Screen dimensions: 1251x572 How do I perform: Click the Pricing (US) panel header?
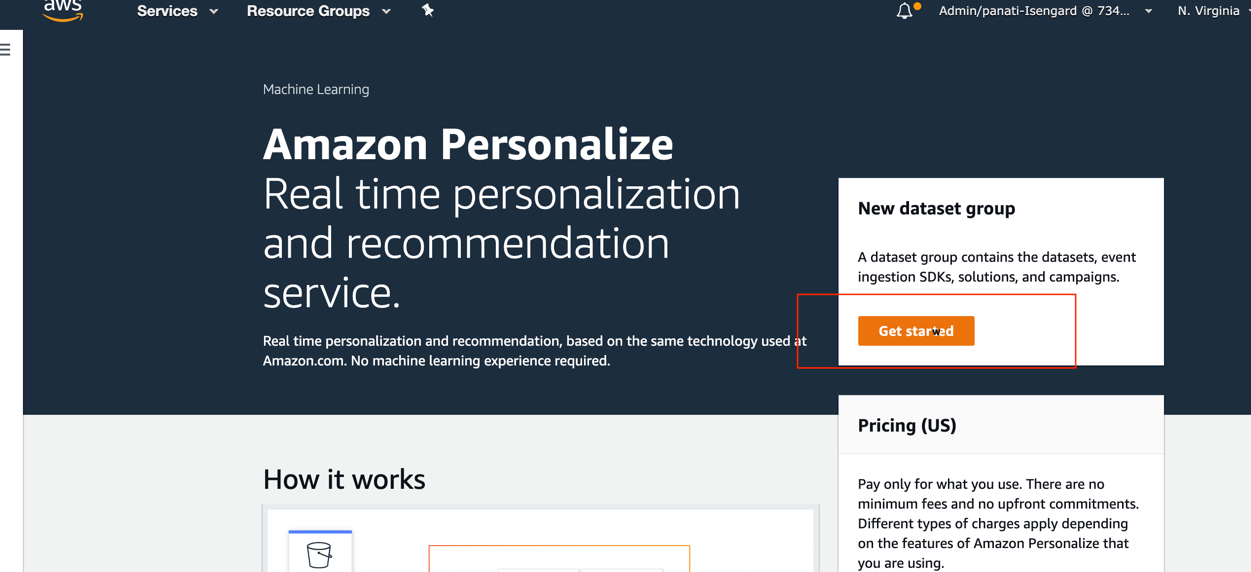pyautogui.click(x=1001, y=425)
